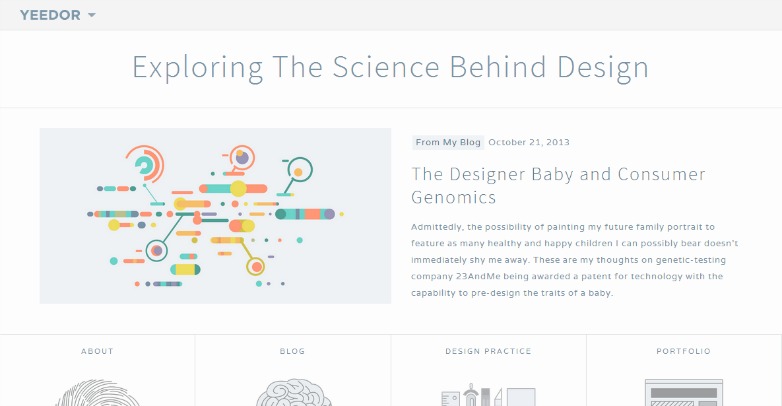
Task: Click the article excerpt starting with Admittedly
Action: click(575, 260)
